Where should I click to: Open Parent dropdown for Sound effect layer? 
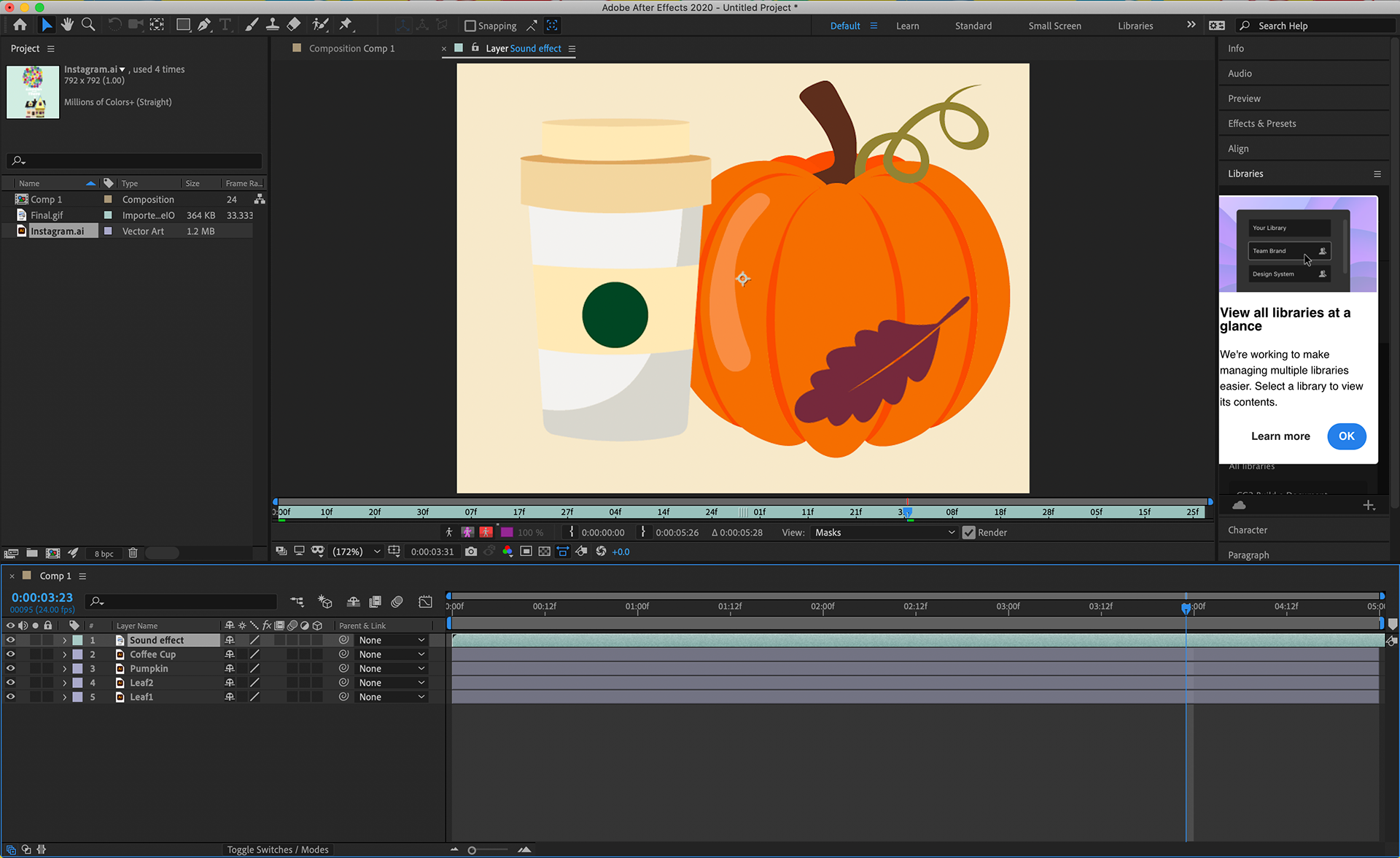(391, 640)
